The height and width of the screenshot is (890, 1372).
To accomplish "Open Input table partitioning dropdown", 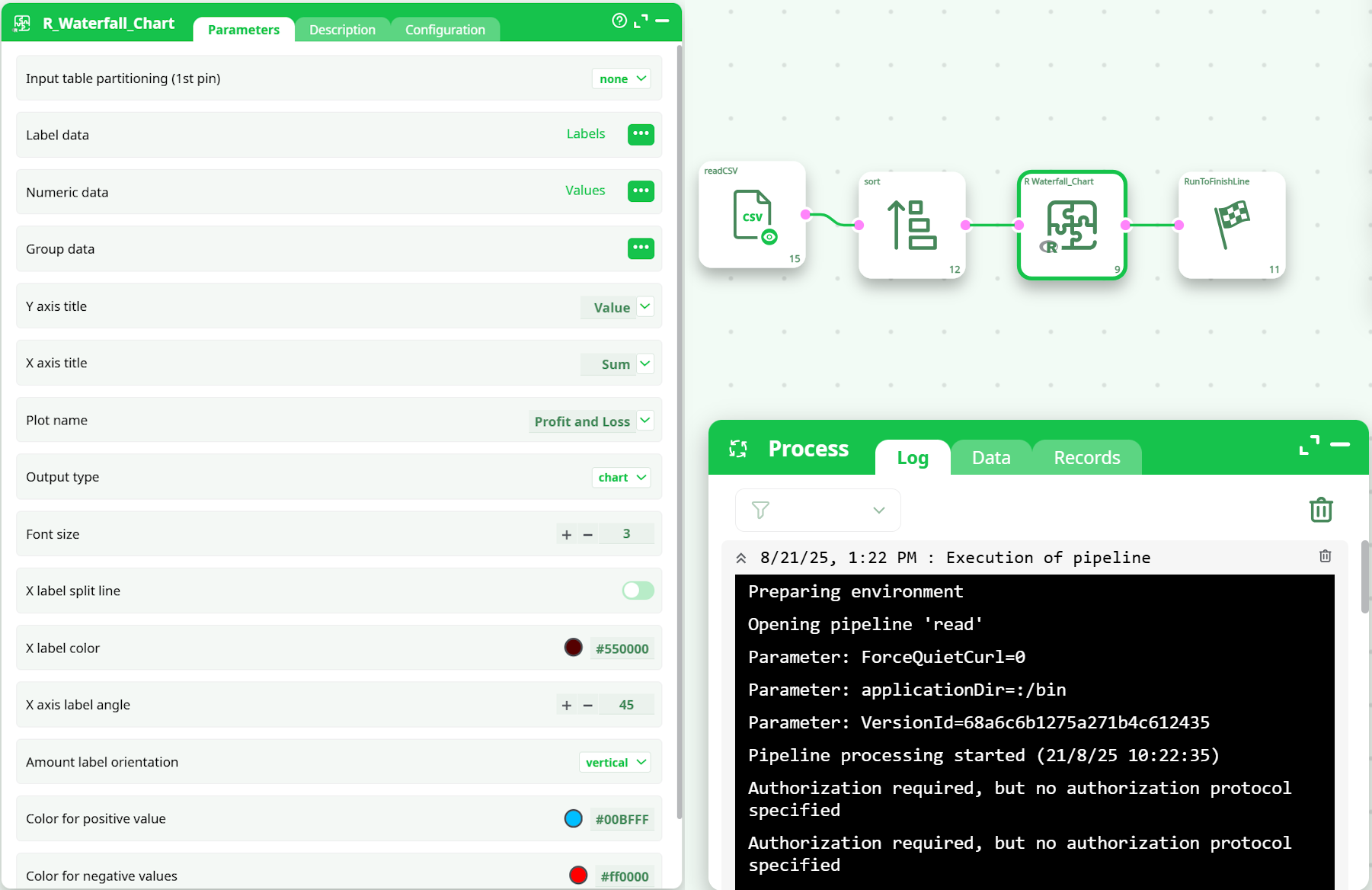I will [622, 78].
